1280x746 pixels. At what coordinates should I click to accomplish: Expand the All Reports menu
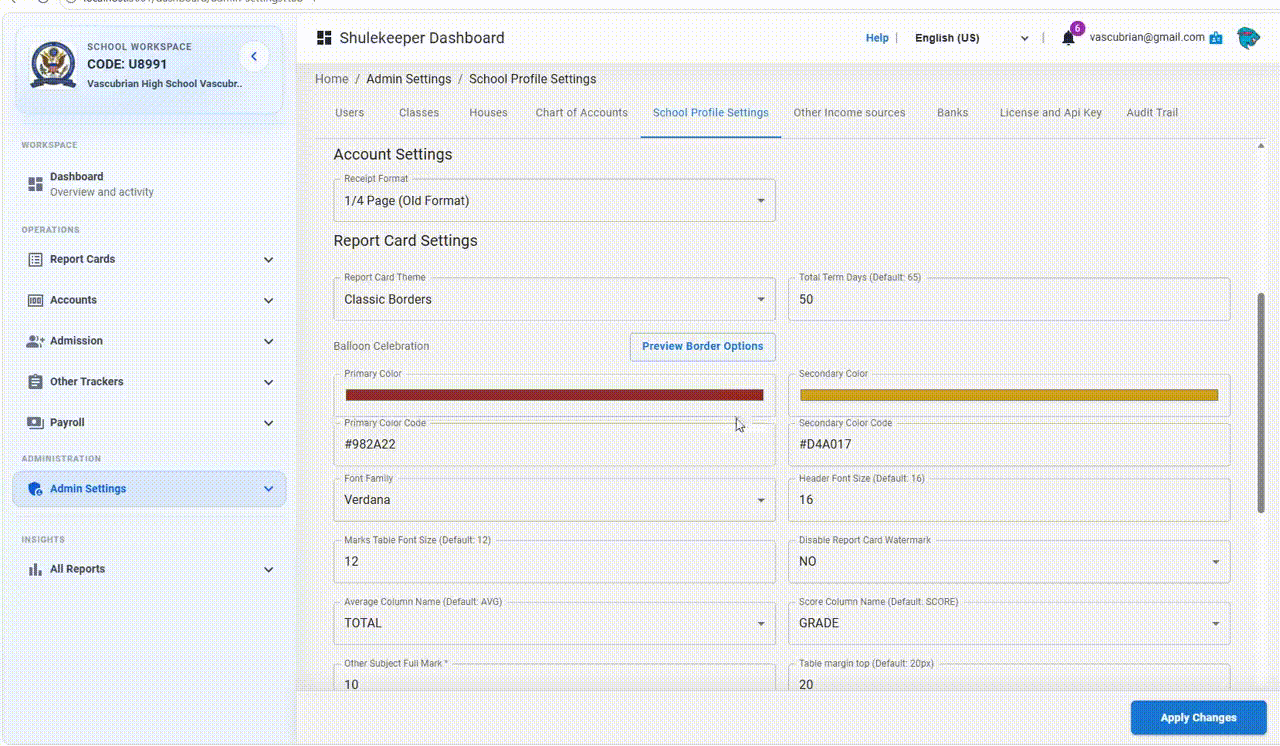point(268,569)
